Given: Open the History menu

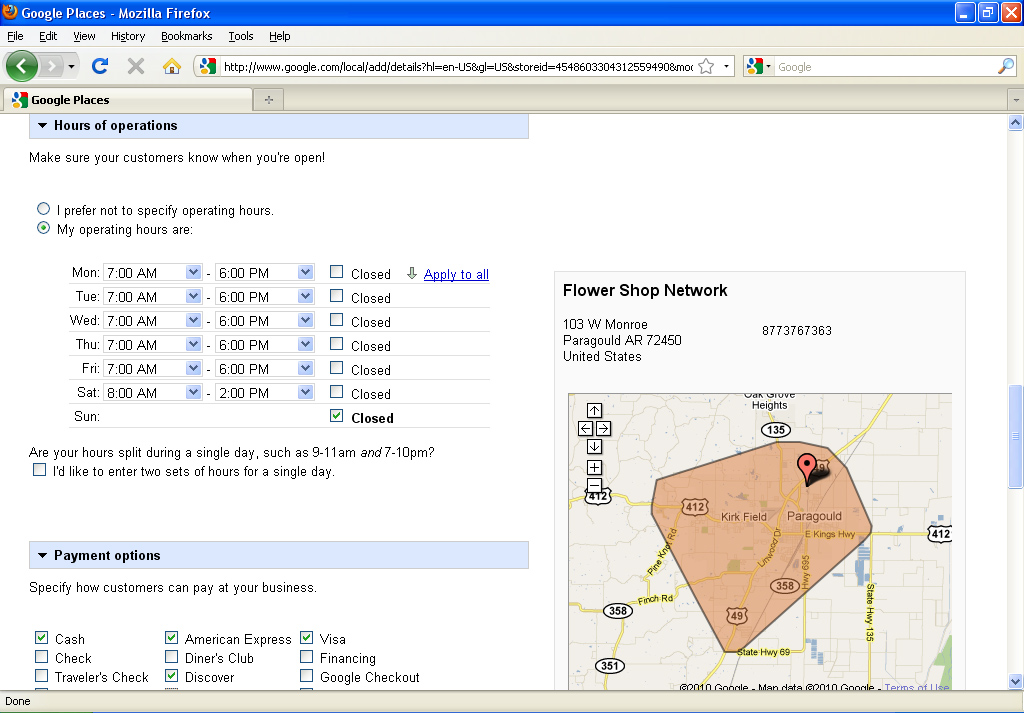Looking at the screenshot, I should [128, 36].
